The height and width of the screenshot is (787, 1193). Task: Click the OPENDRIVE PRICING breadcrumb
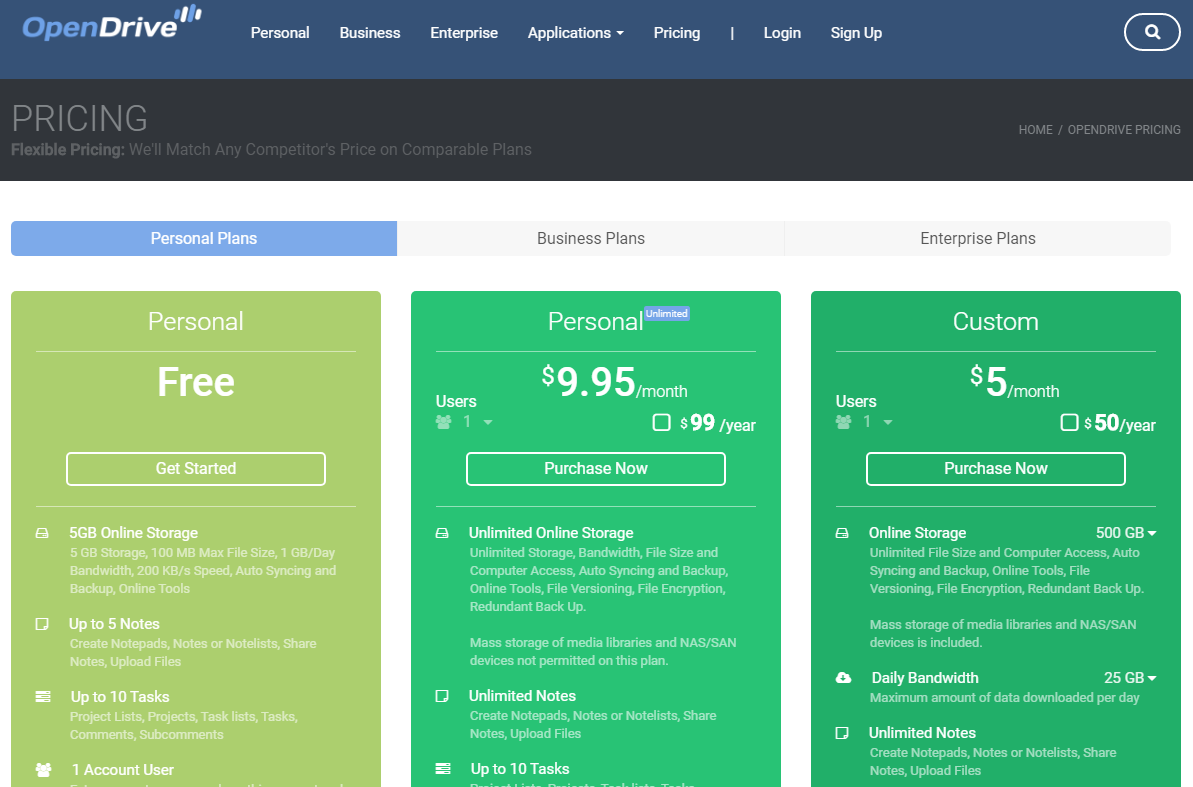[x=1124, y=129]
